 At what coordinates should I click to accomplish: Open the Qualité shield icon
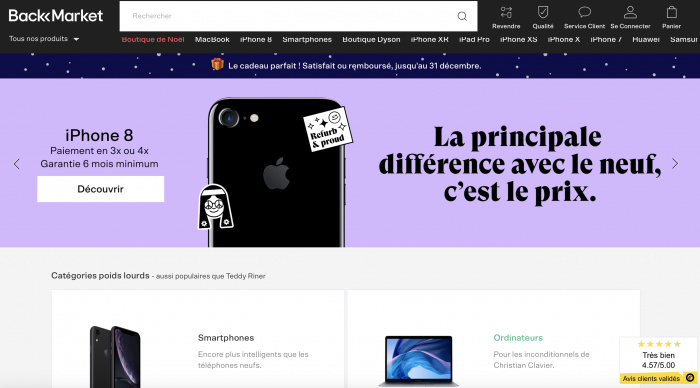tap(543, 12)
